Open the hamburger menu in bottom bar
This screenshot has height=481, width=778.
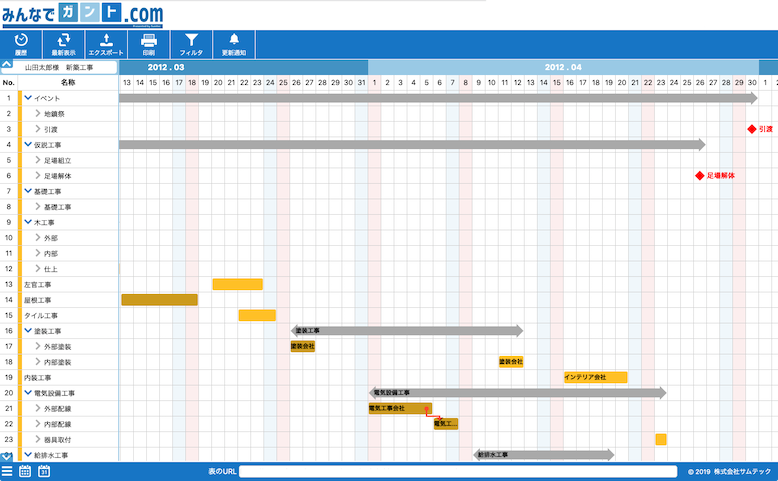[7, 471]
